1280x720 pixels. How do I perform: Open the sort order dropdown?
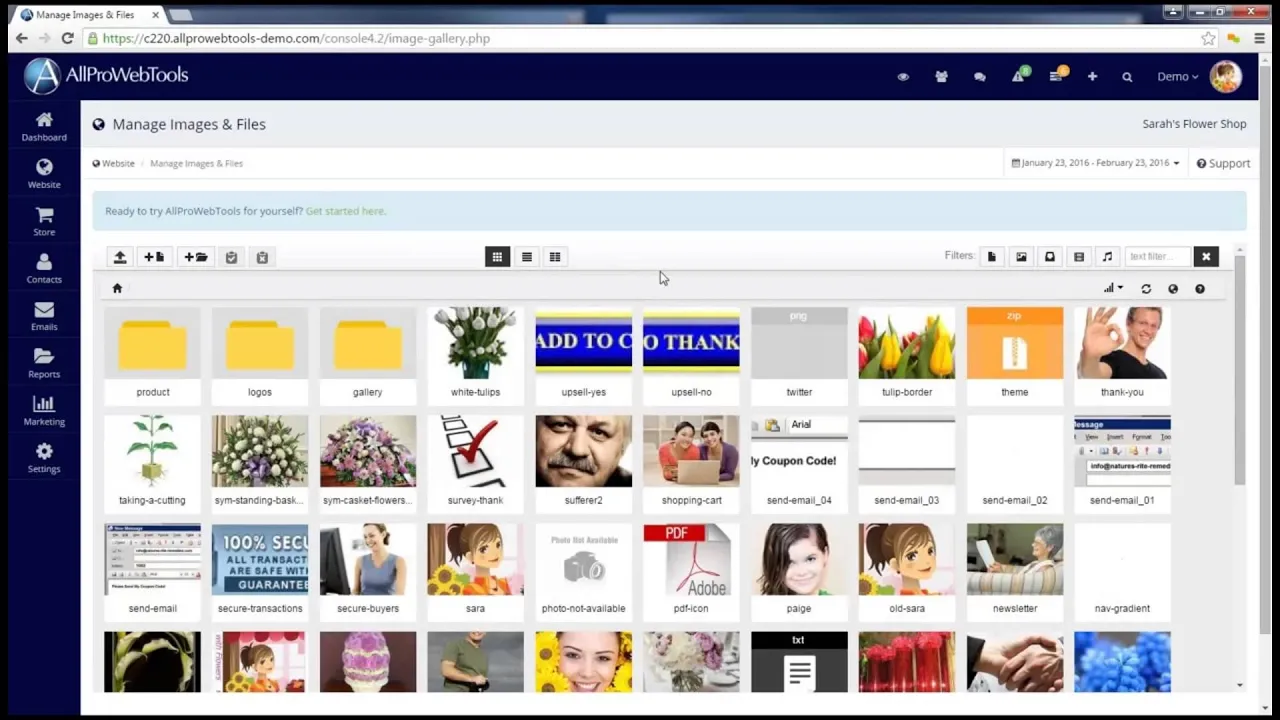coord(1113,288)
